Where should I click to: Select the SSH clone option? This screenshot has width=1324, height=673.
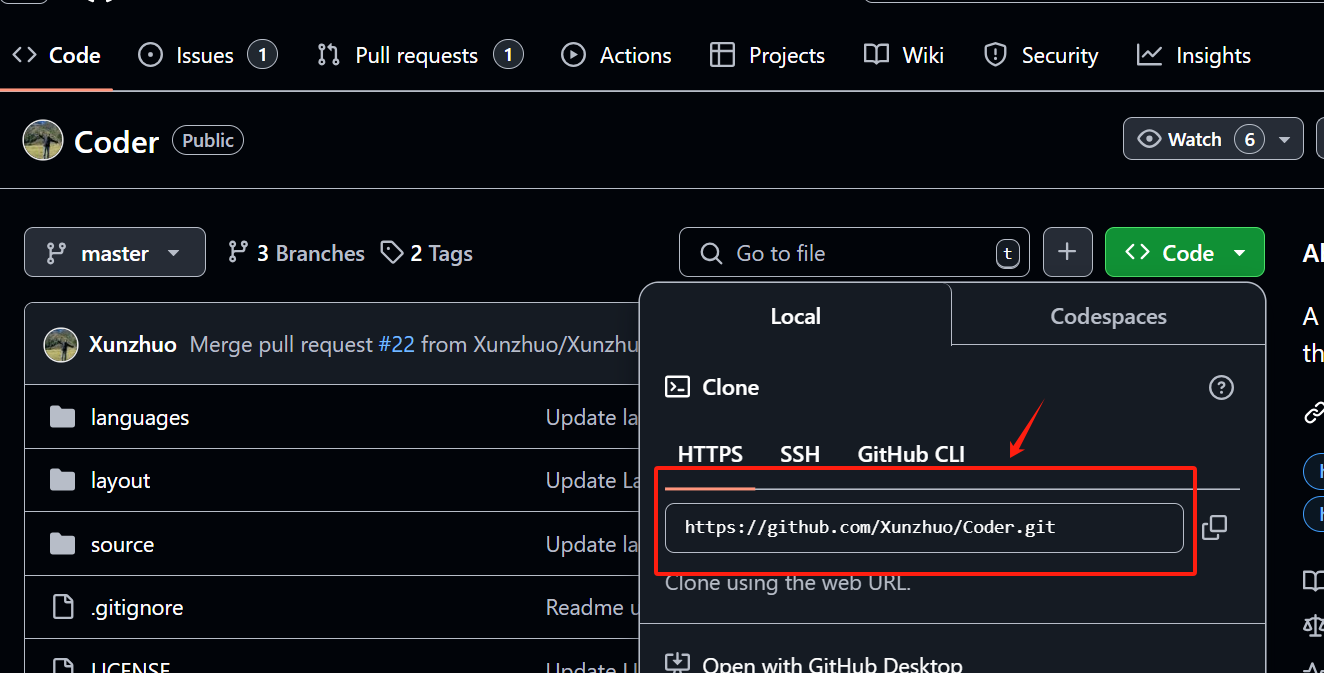[x=800, y=454]
